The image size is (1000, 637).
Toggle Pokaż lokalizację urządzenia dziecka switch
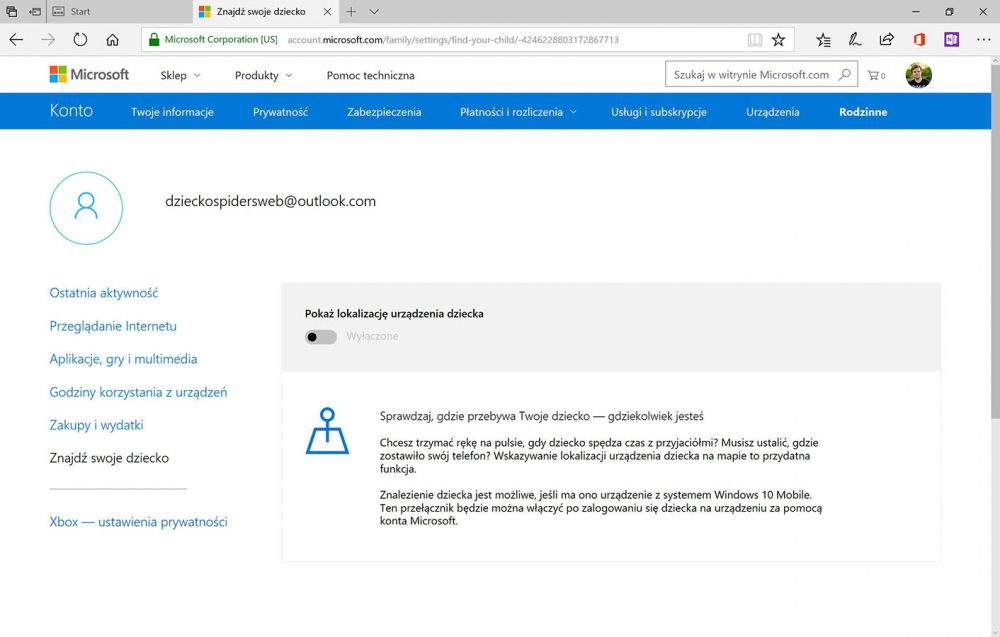tap(321, 337)
